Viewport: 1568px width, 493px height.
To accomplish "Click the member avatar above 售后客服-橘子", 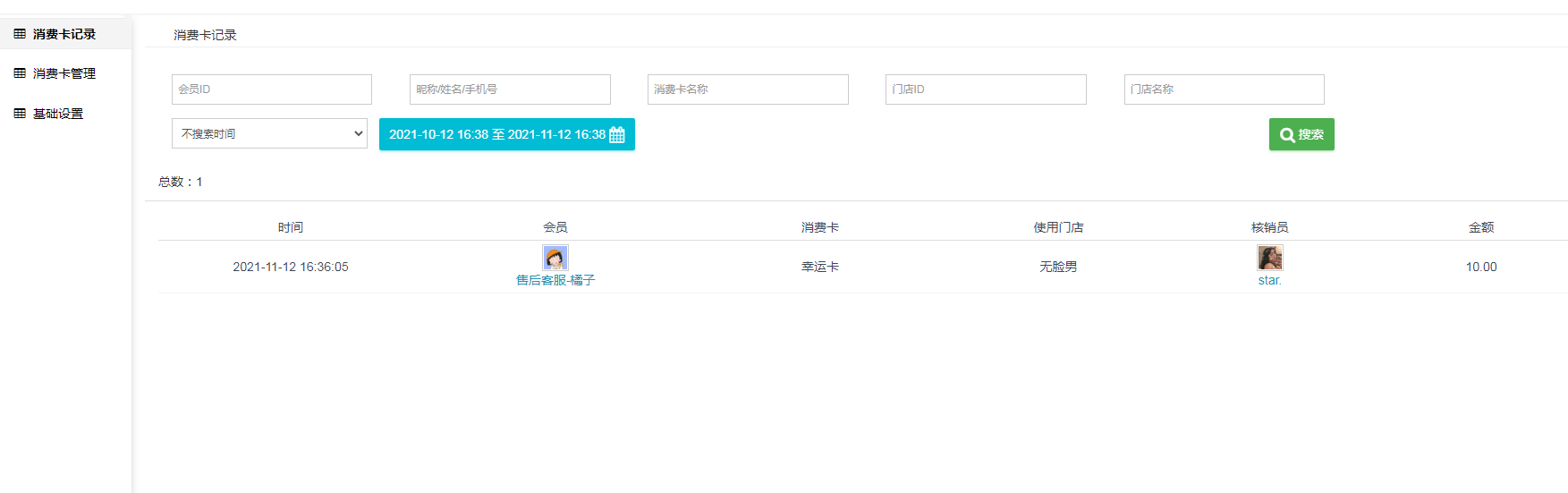I will click(x=555, y=258).
